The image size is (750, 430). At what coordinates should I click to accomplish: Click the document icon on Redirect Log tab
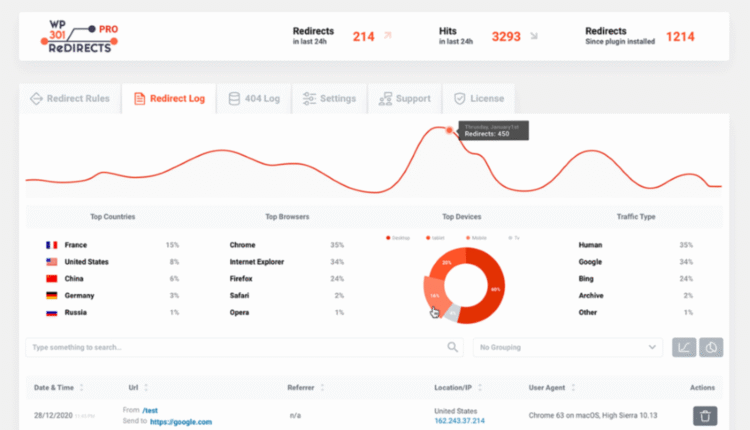click(x=139, y=99)
